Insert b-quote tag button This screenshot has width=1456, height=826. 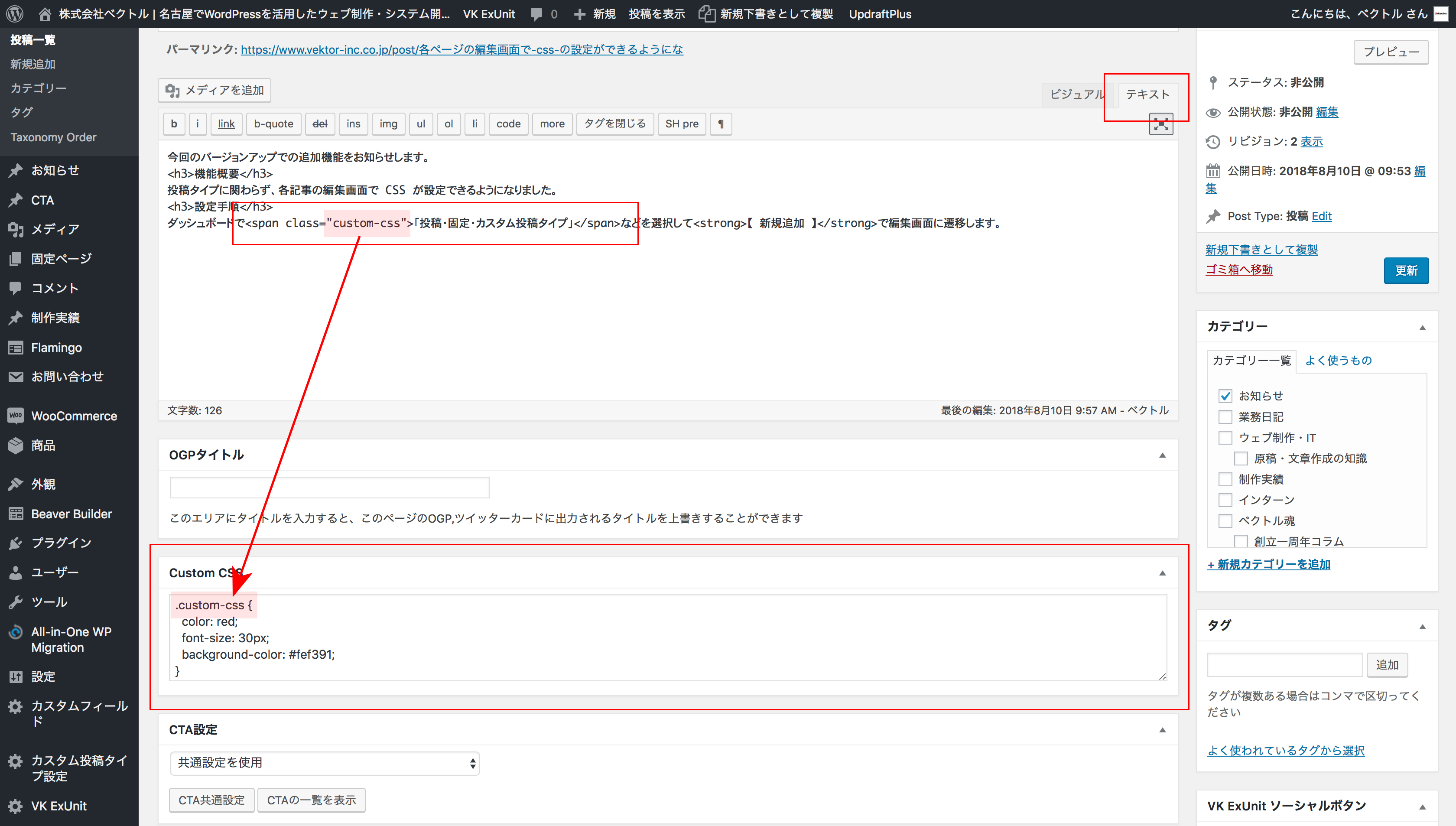(x=273, y=124)
